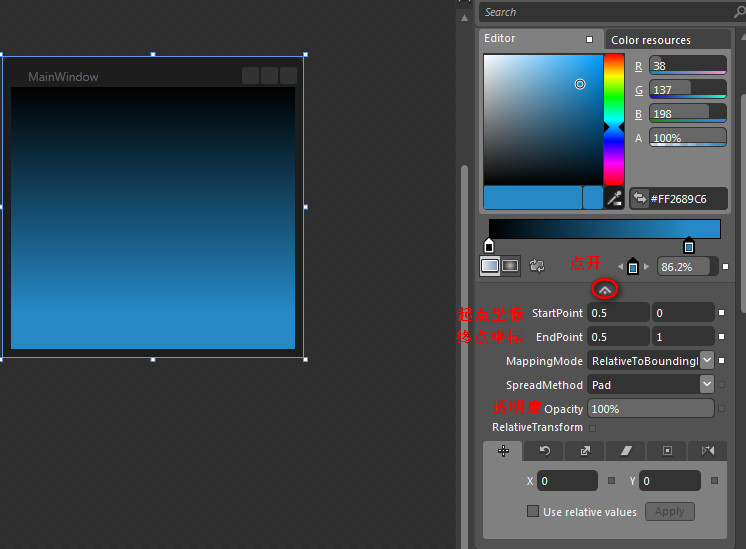Screen dimensions: 746x549
Task: Adjust the G green value slider
Action: pyautogui.click(x=688, y=89)
